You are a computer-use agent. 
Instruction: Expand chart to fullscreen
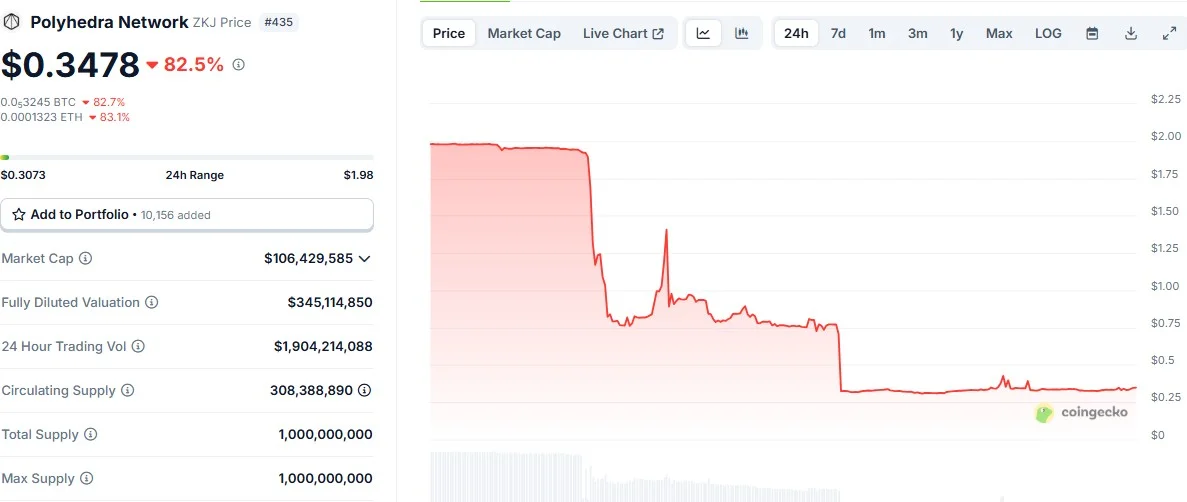click(1169, 33)
